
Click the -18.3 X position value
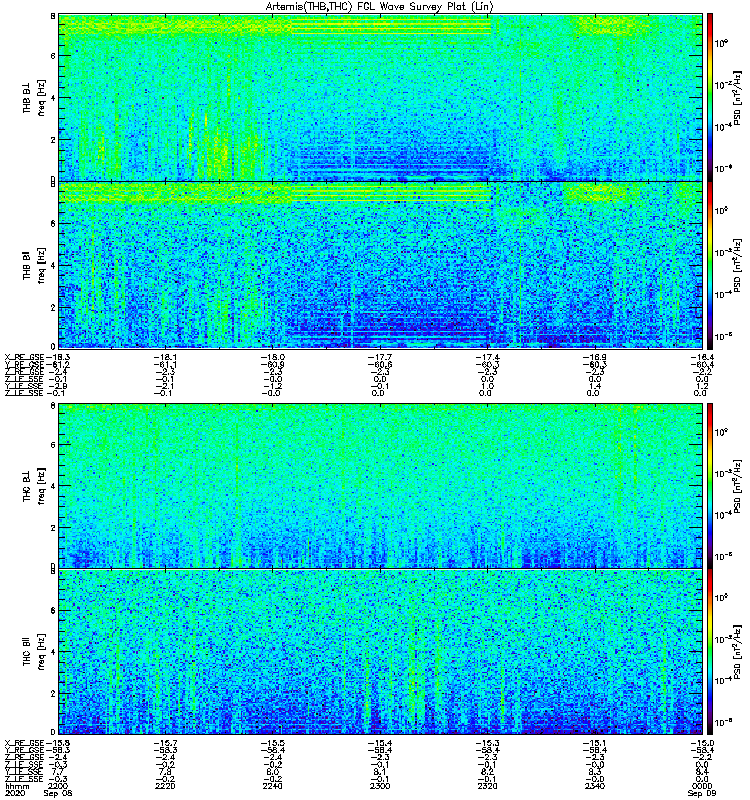click(x=58, y=357)
